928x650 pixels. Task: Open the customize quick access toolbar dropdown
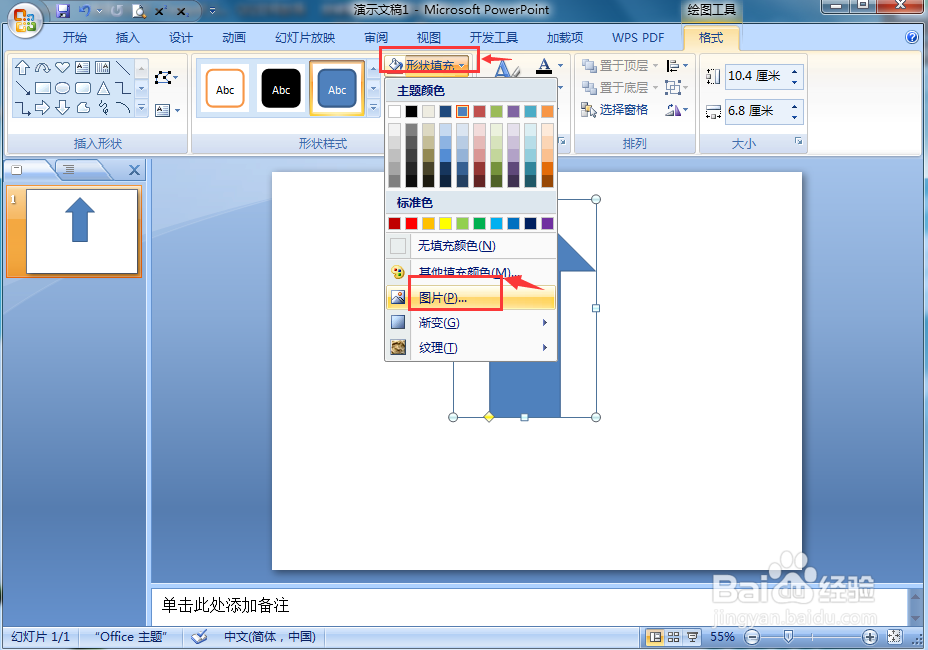click(x=212, y=11)
